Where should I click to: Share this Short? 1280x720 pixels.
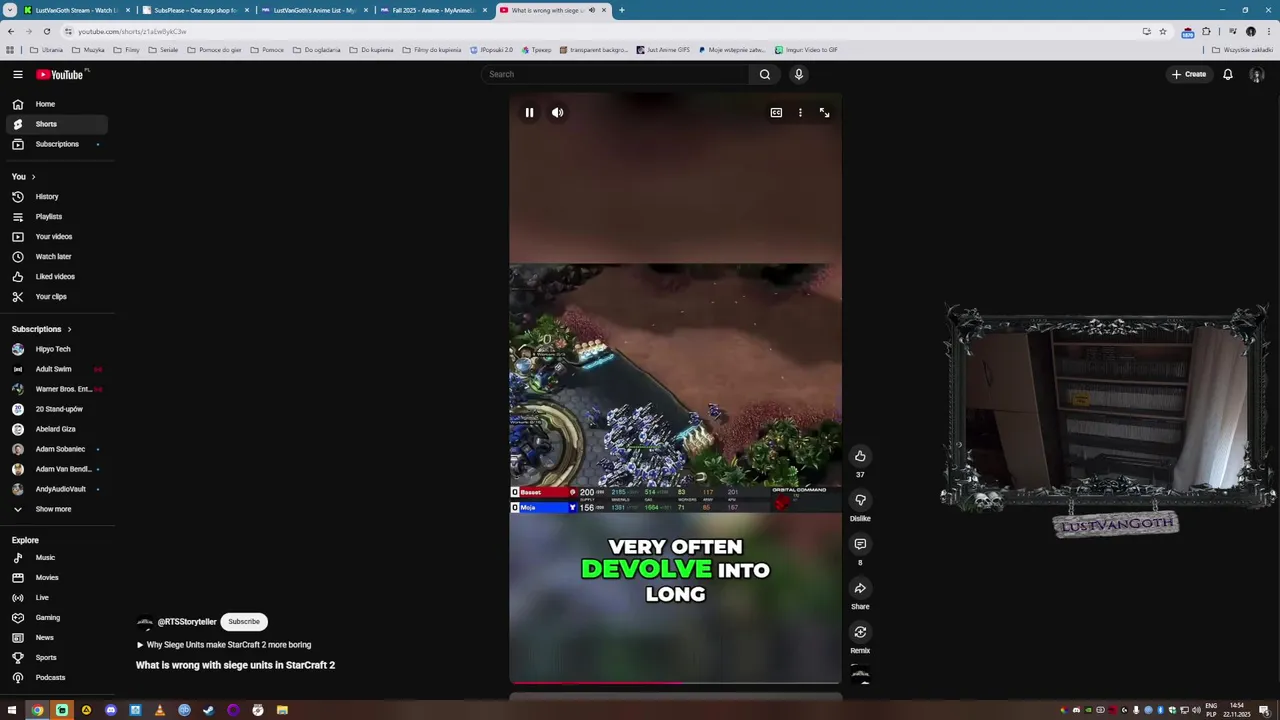point(860,588)
